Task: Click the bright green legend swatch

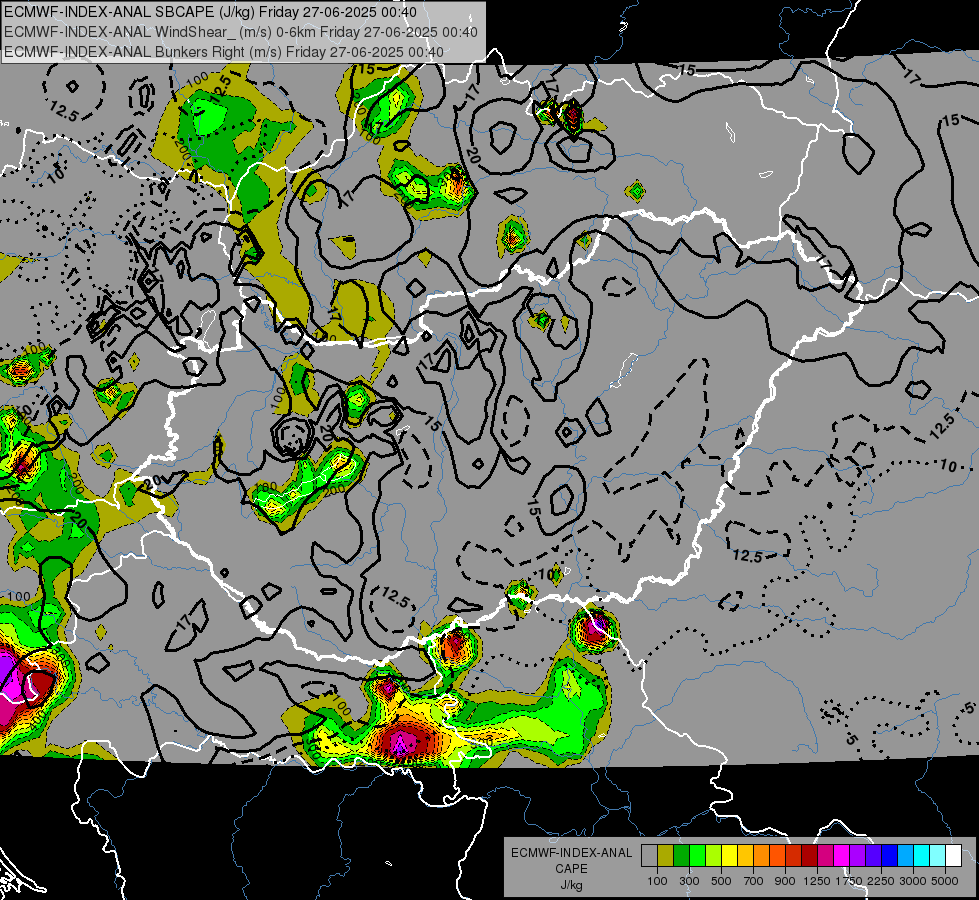Action: click(x=697, y=856)
